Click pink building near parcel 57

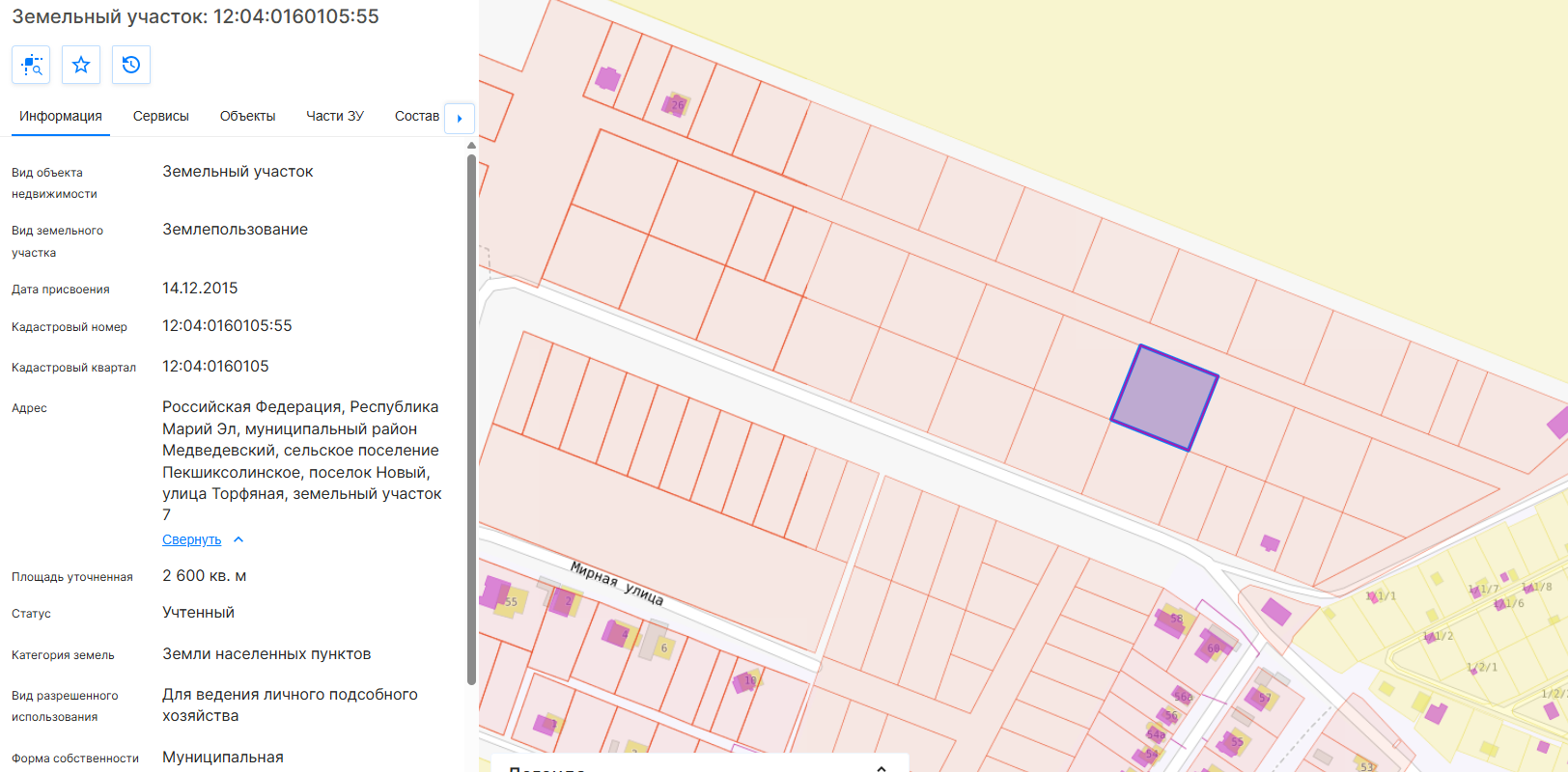click(x=1258, y=699)
